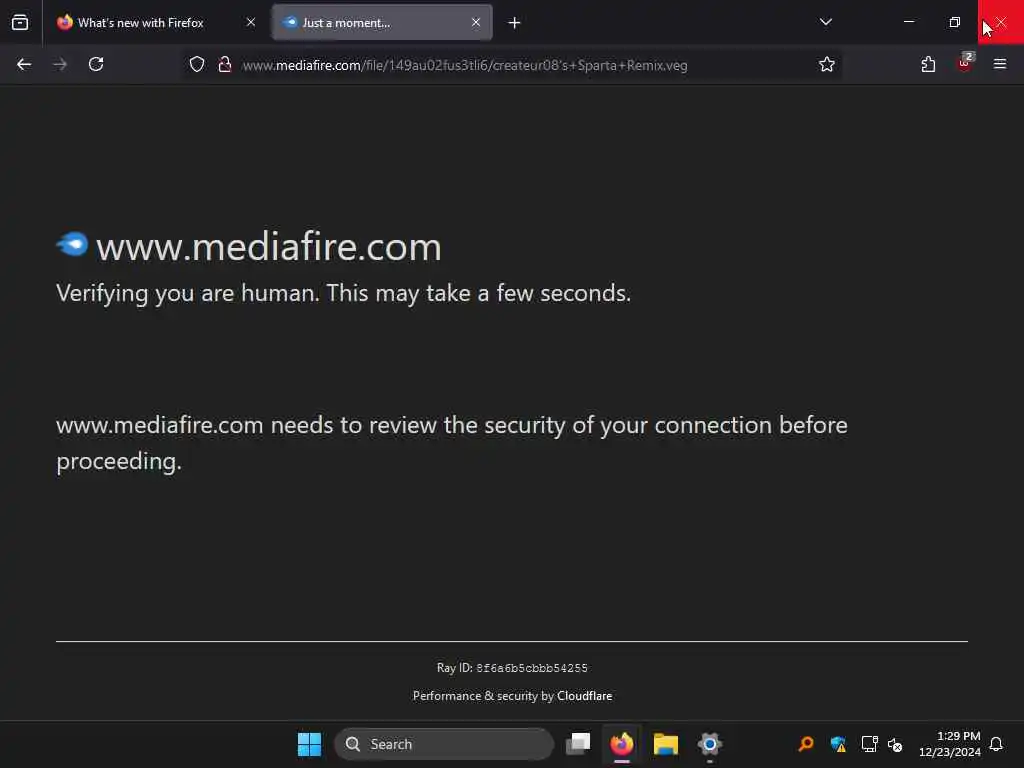Go back one page
The height and width of the screenshot is (768, 1024).
(x=24, y=65)
